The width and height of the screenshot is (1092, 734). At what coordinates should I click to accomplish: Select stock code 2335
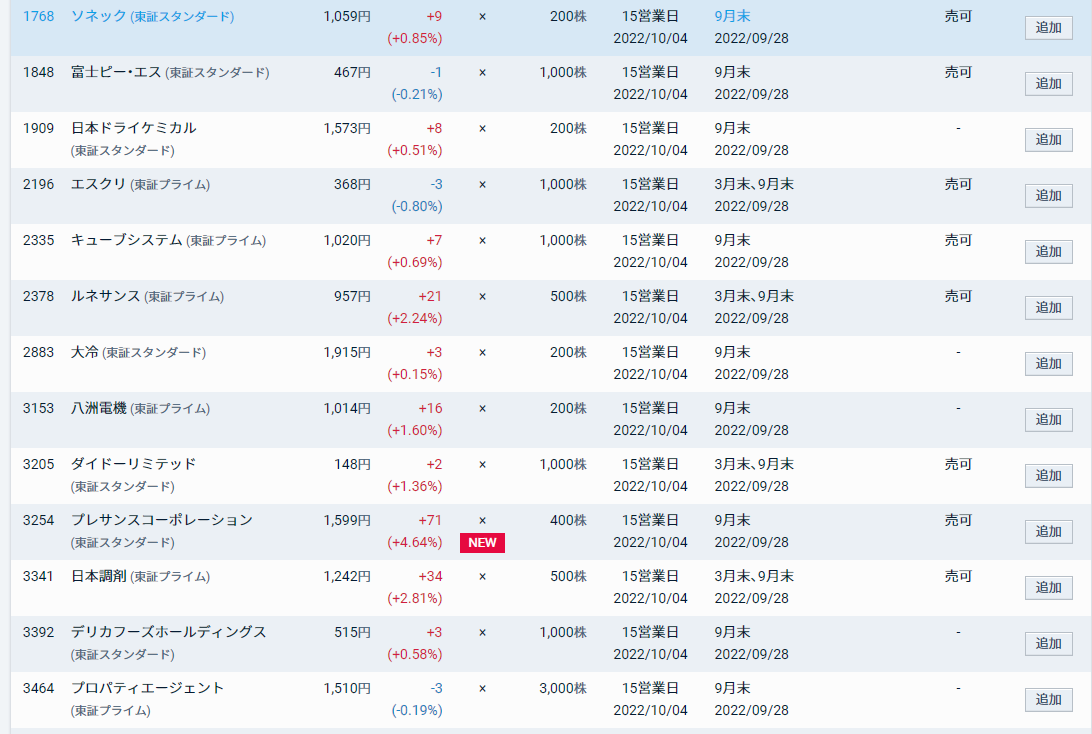point(38,240)
